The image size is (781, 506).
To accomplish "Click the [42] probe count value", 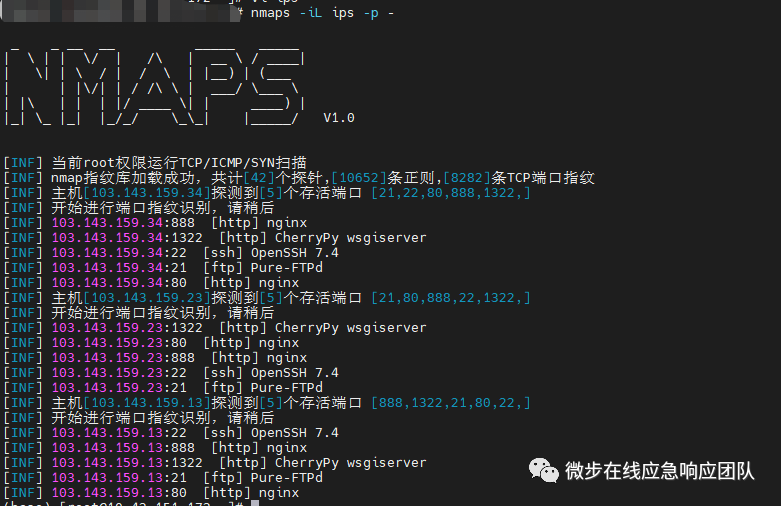I will 259,178.
